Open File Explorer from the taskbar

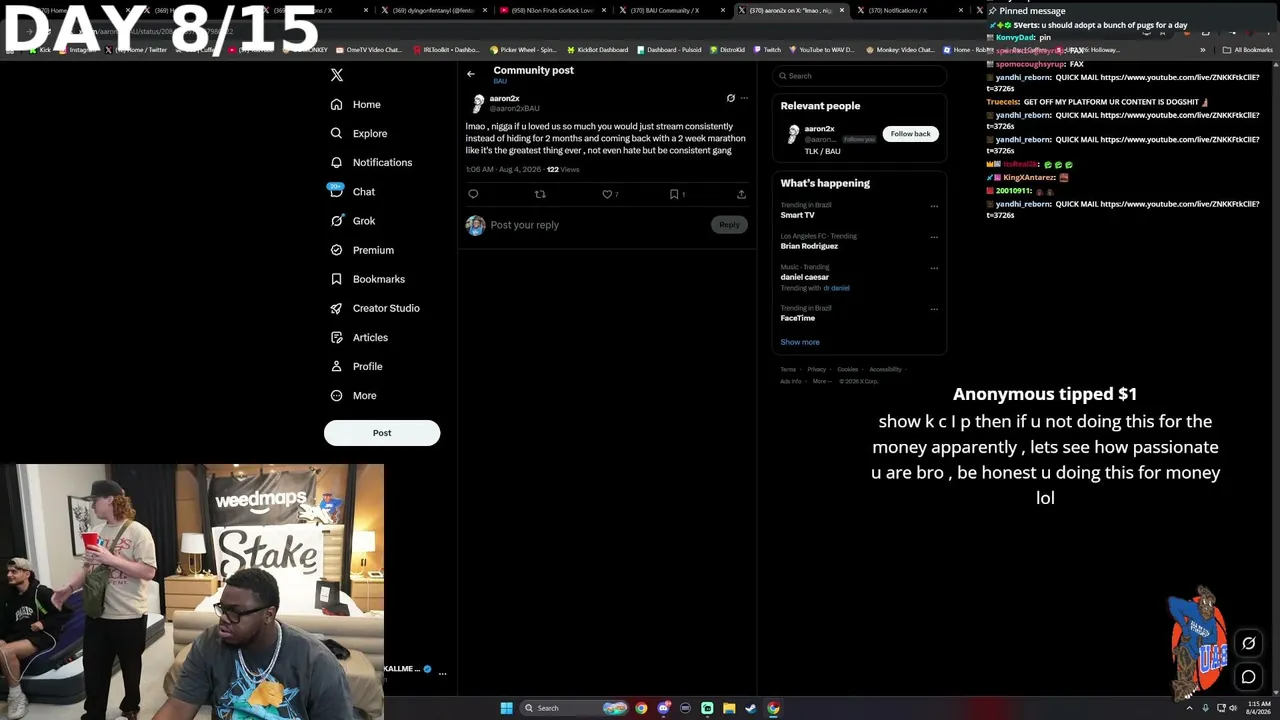(729, 708)
